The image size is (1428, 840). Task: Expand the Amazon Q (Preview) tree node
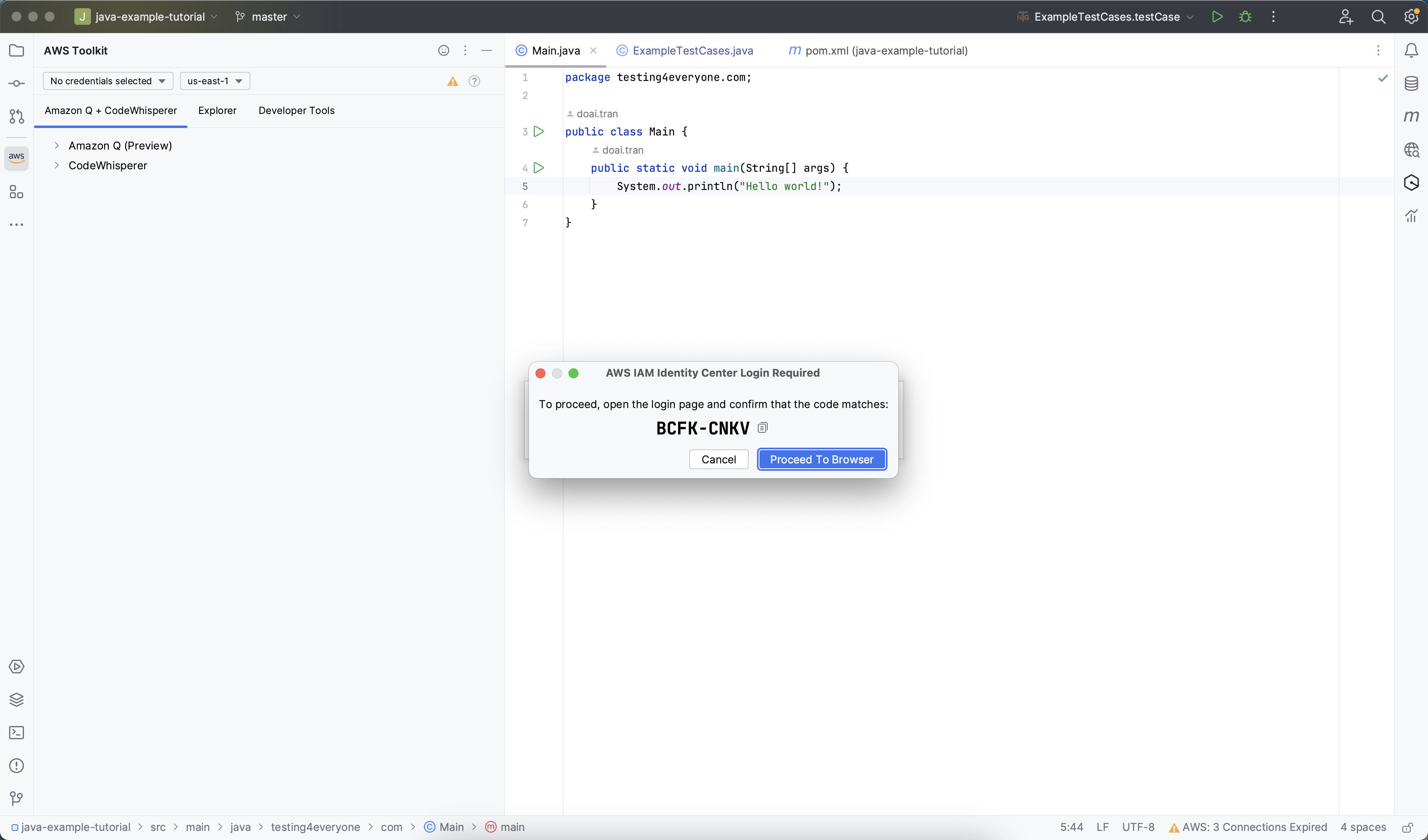click(57, 145)
